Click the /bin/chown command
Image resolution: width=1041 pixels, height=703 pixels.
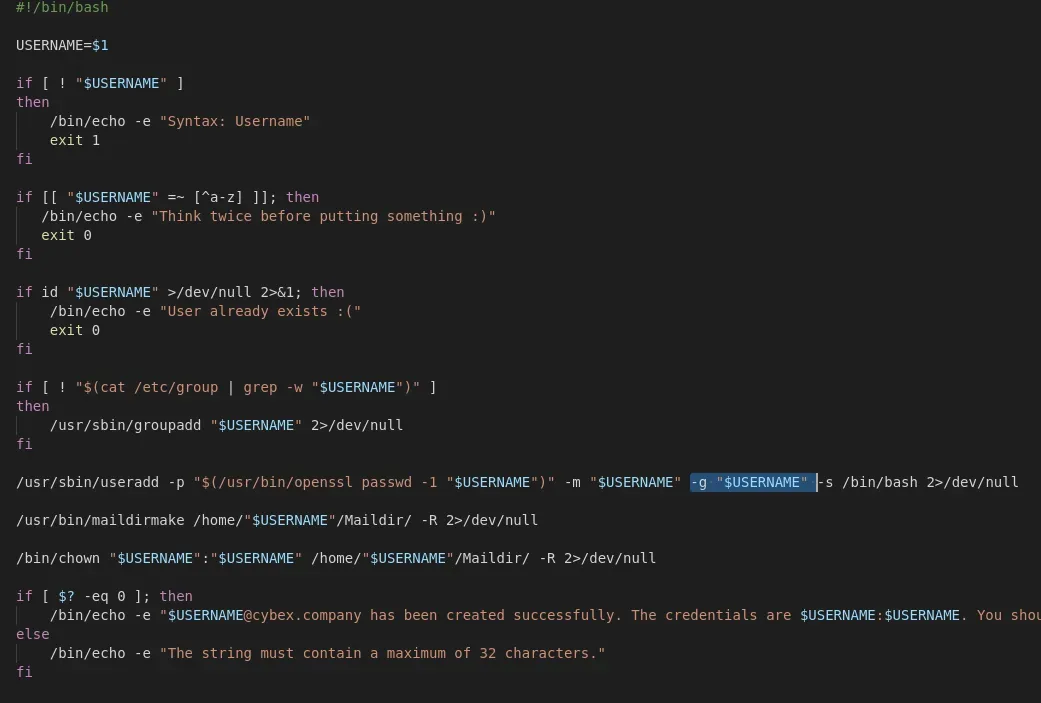click(x=58, y=558)
